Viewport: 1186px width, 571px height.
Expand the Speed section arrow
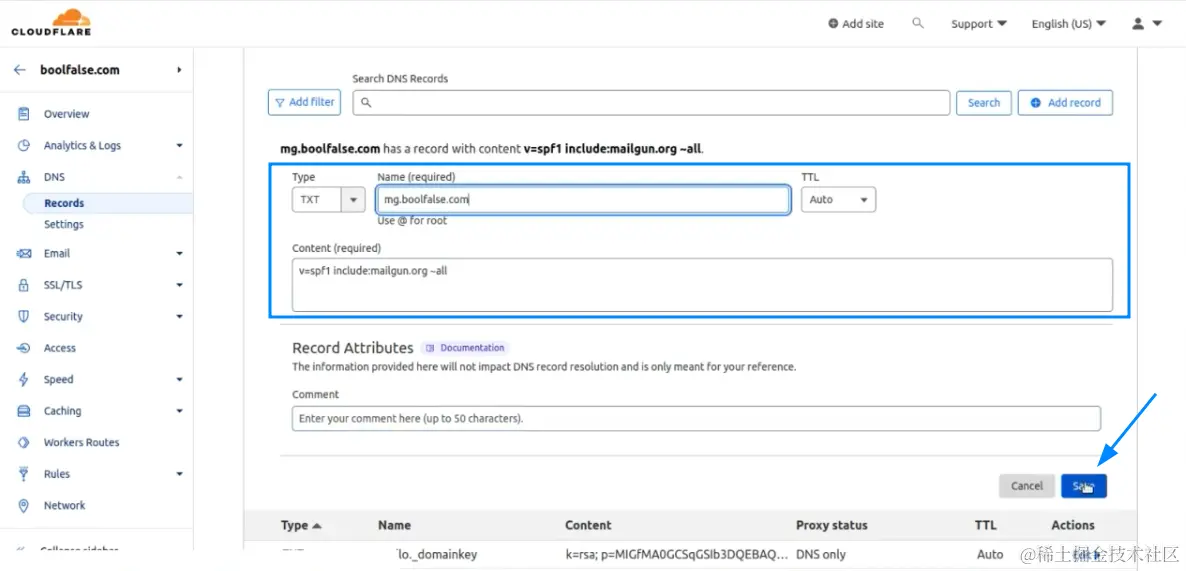[179, 380]
